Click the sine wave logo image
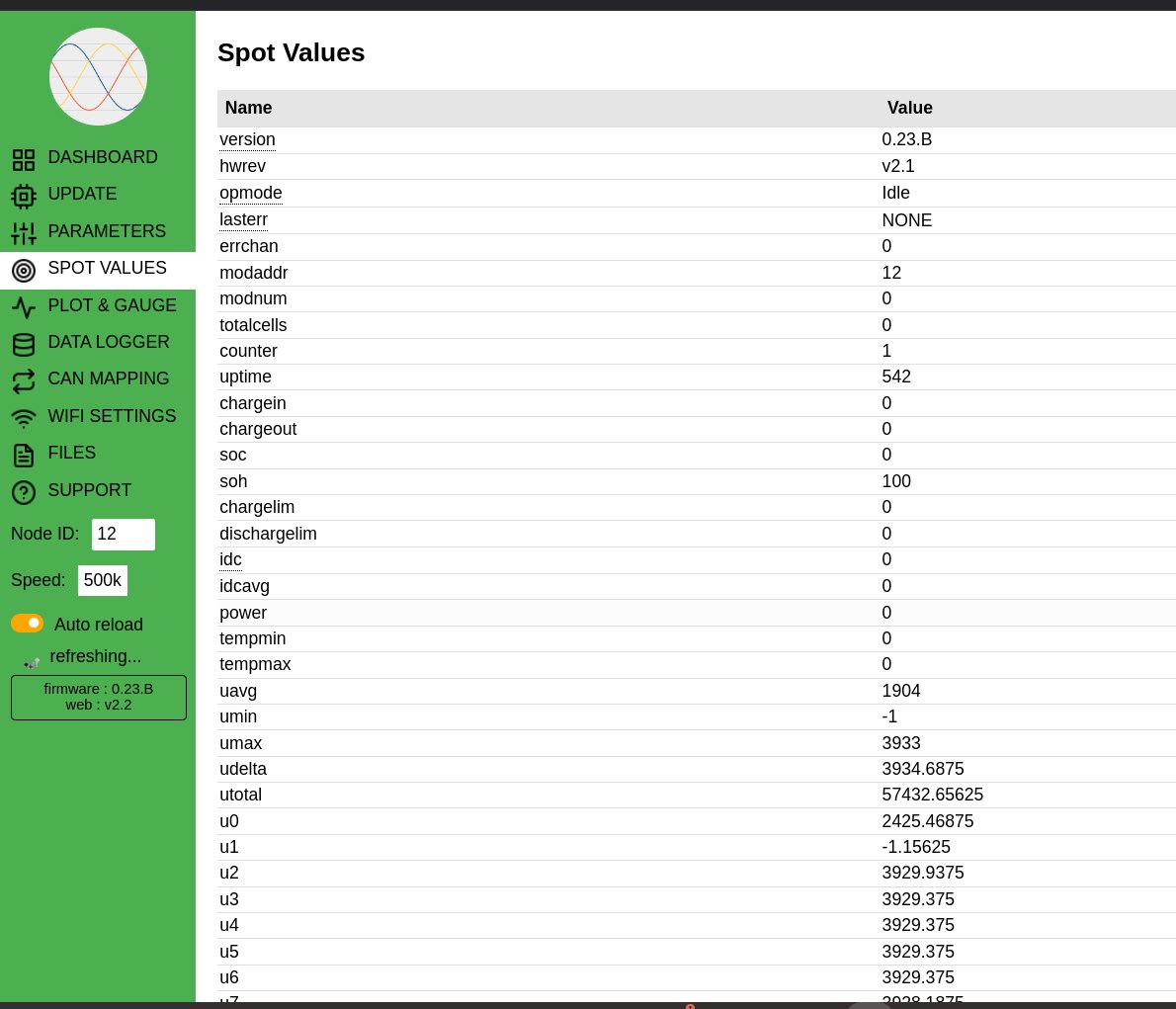1176x1009 pixels. pyautogui.click(x=98, y=76)
